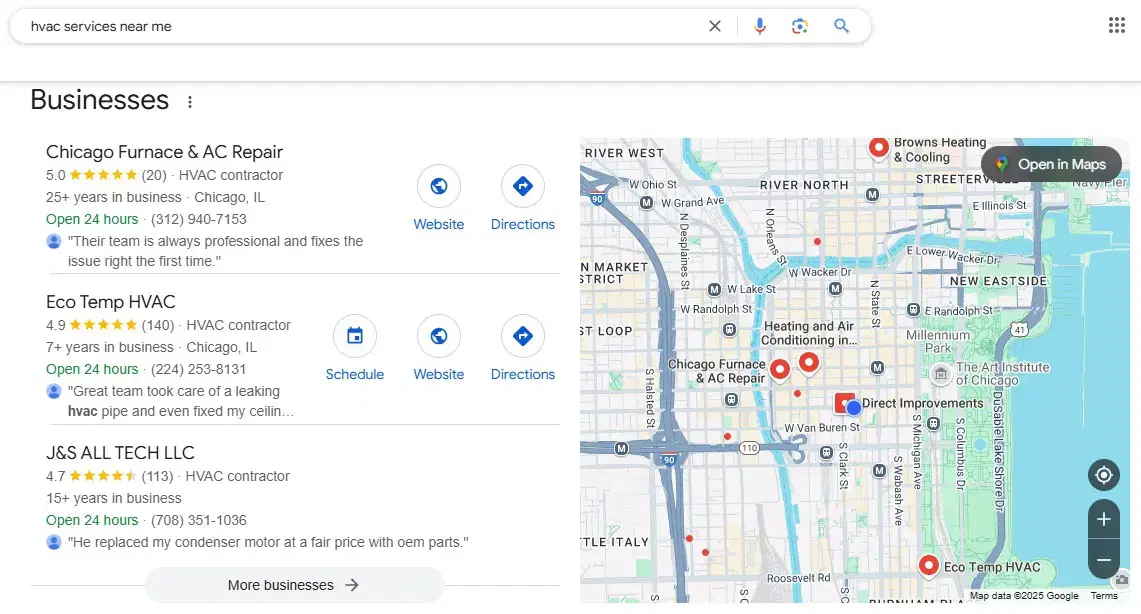
Task: Center map on my location
Action: click(1104, 475)
